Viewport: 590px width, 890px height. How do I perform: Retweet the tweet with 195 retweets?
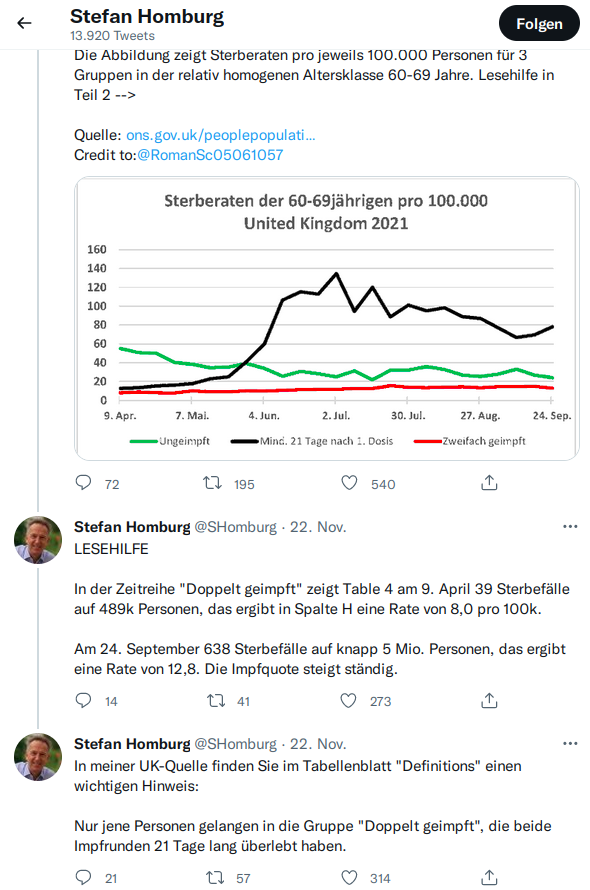(x=212, y=483)
